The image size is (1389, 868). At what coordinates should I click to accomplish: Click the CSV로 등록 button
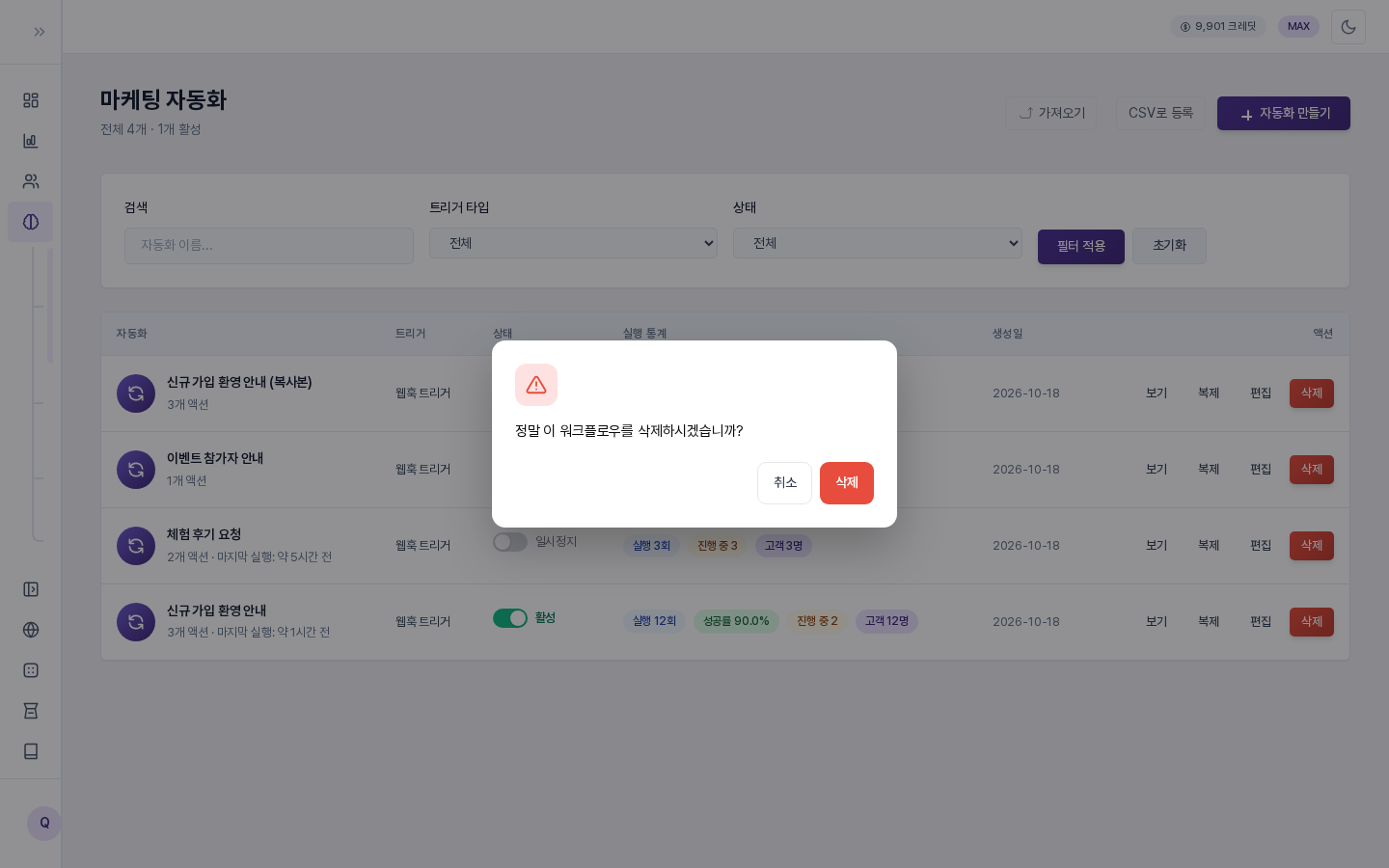pos(1160,113)
